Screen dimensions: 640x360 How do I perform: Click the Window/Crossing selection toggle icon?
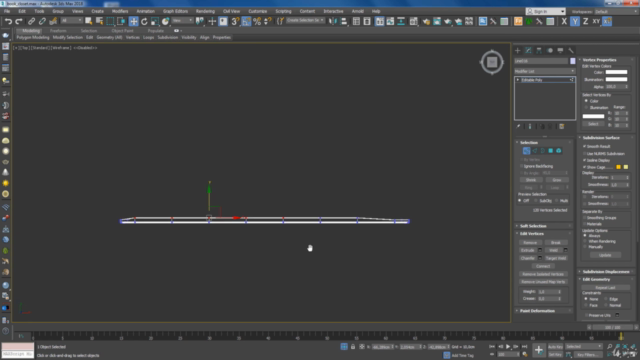(x=121, y=21)
